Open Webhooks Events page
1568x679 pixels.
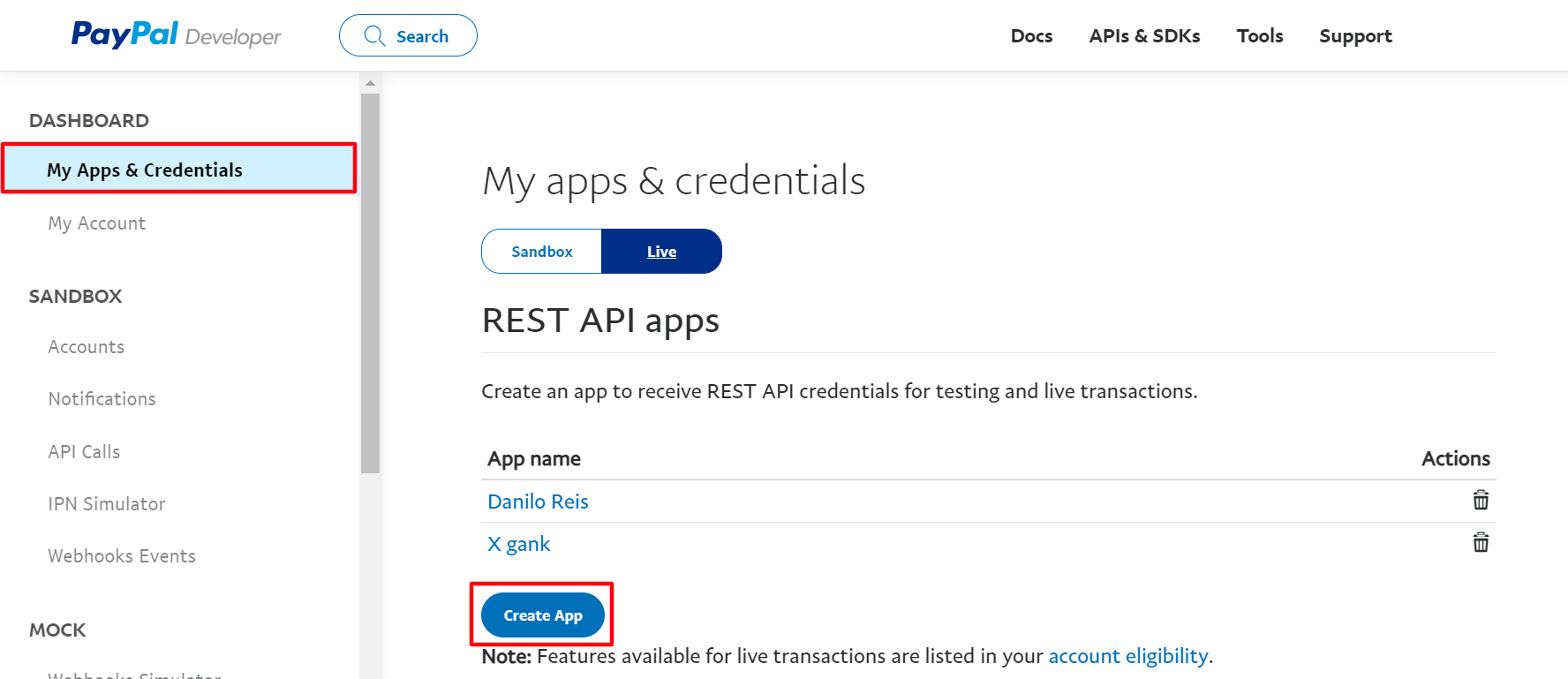[122, 556]
